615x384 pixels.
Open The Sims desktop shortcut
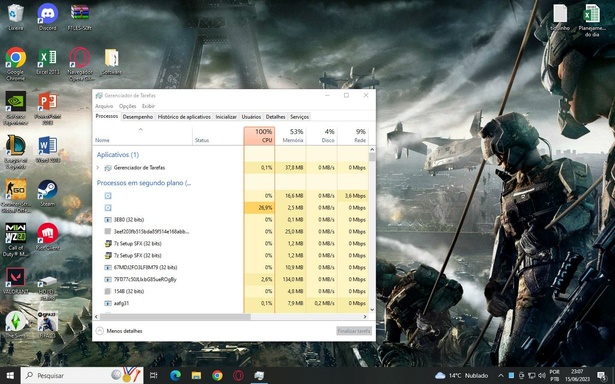click(15, 325)
